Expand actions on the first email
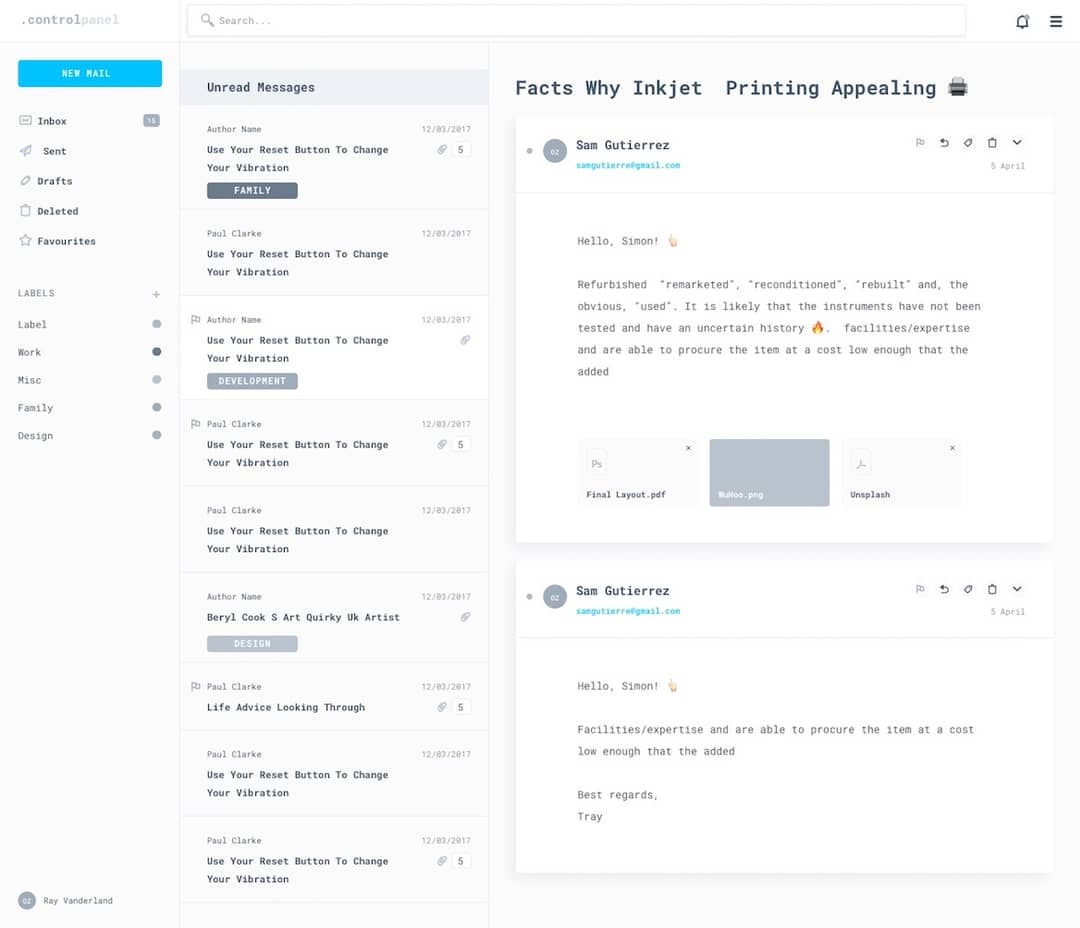The image size is (1080, 928). coord(1017,142)
